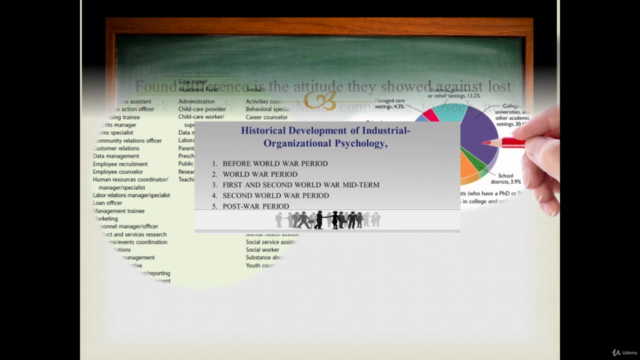Select list item 2 'WORLD WAR PERIOD'

click(260, 174)
